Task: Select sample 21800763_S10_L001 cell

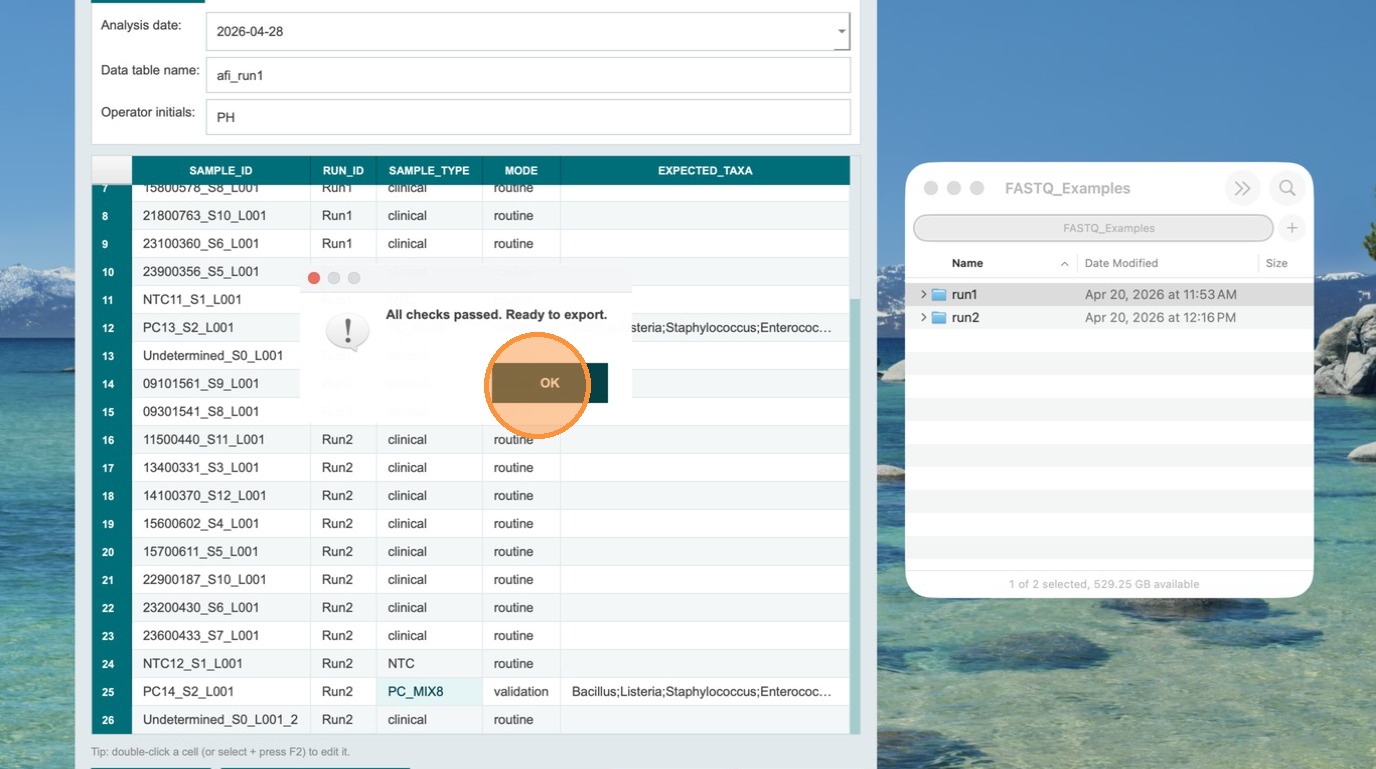Action: click(221, 216)
